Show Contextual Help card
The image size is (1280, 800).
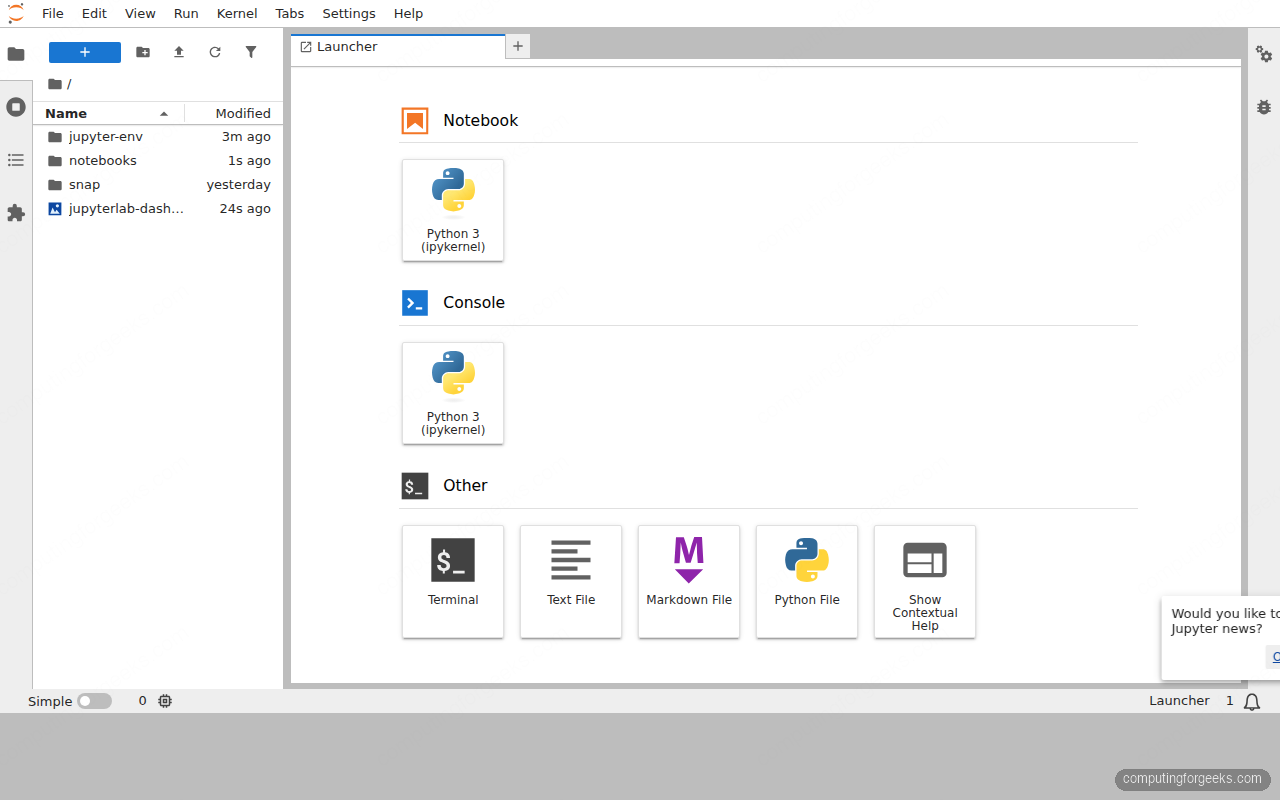tap(925, 581)
